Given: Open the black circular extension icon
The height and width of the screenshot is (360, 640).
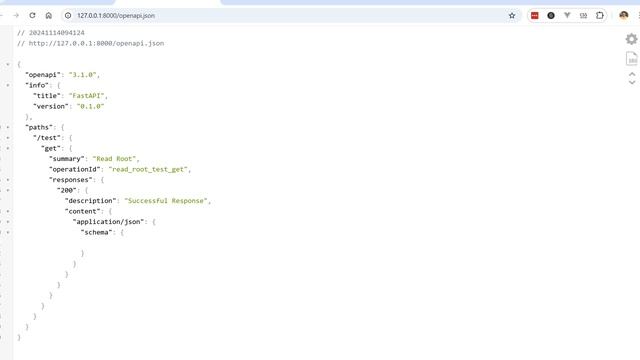Looking at the screenshot, I should [551, 16].
